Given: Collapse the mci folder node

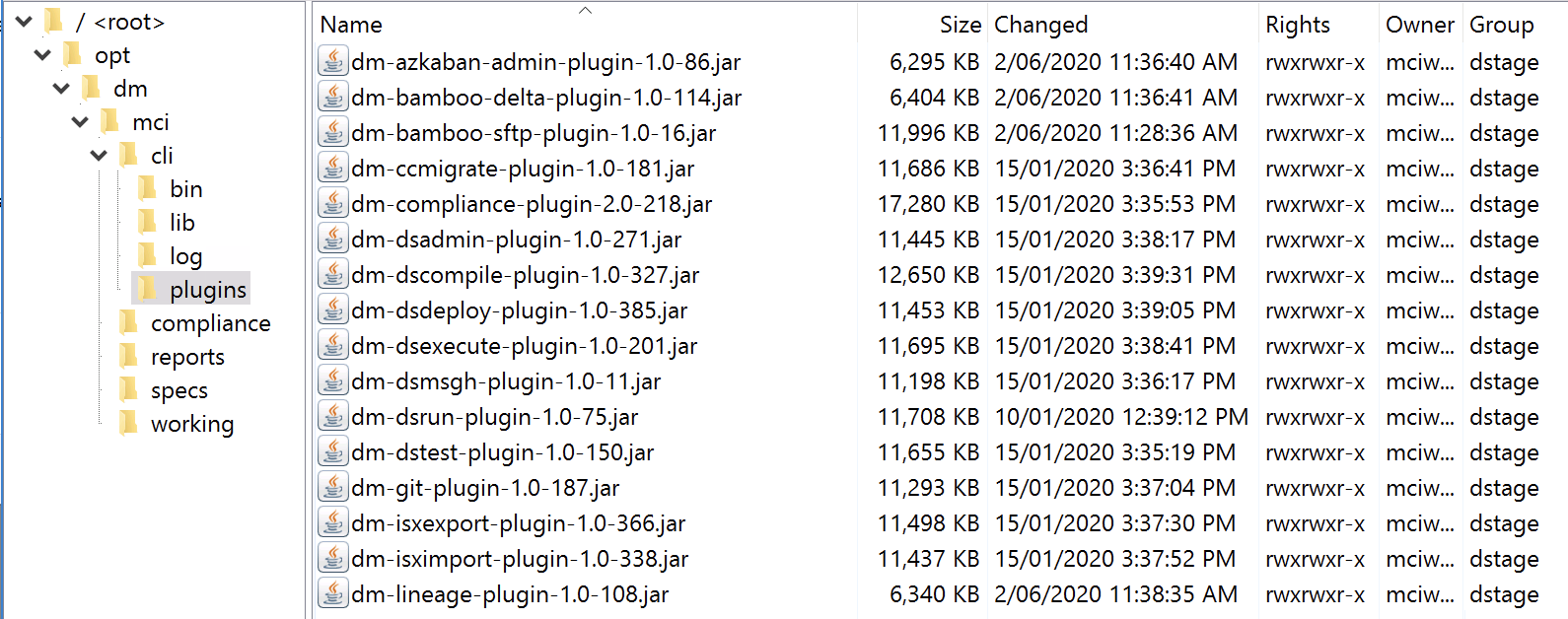Looking at the screenshot, I should [x=80, y=122].
